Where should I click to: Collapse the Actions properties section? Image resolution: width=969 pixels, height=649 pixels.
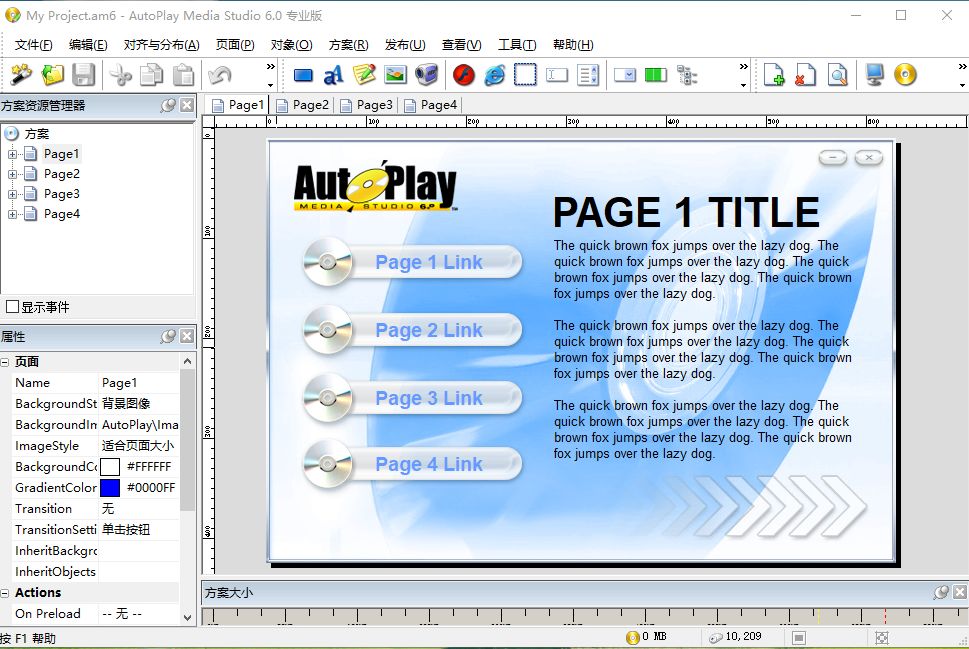[x=5, y=593]
